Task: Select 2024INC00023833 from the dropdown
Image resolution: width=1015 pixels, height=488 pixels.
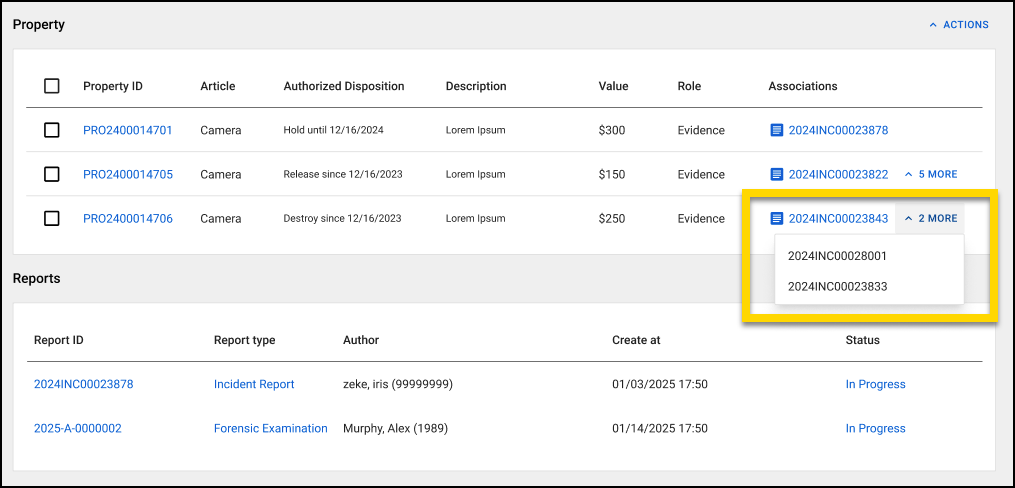Action: (x=837, y=286)
